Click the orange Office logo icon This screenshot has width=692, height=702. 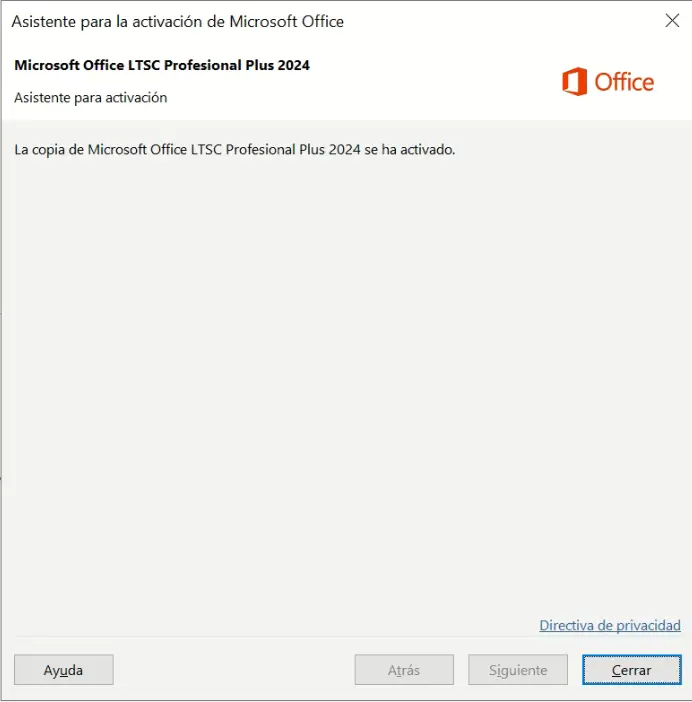tap(574, 82)
